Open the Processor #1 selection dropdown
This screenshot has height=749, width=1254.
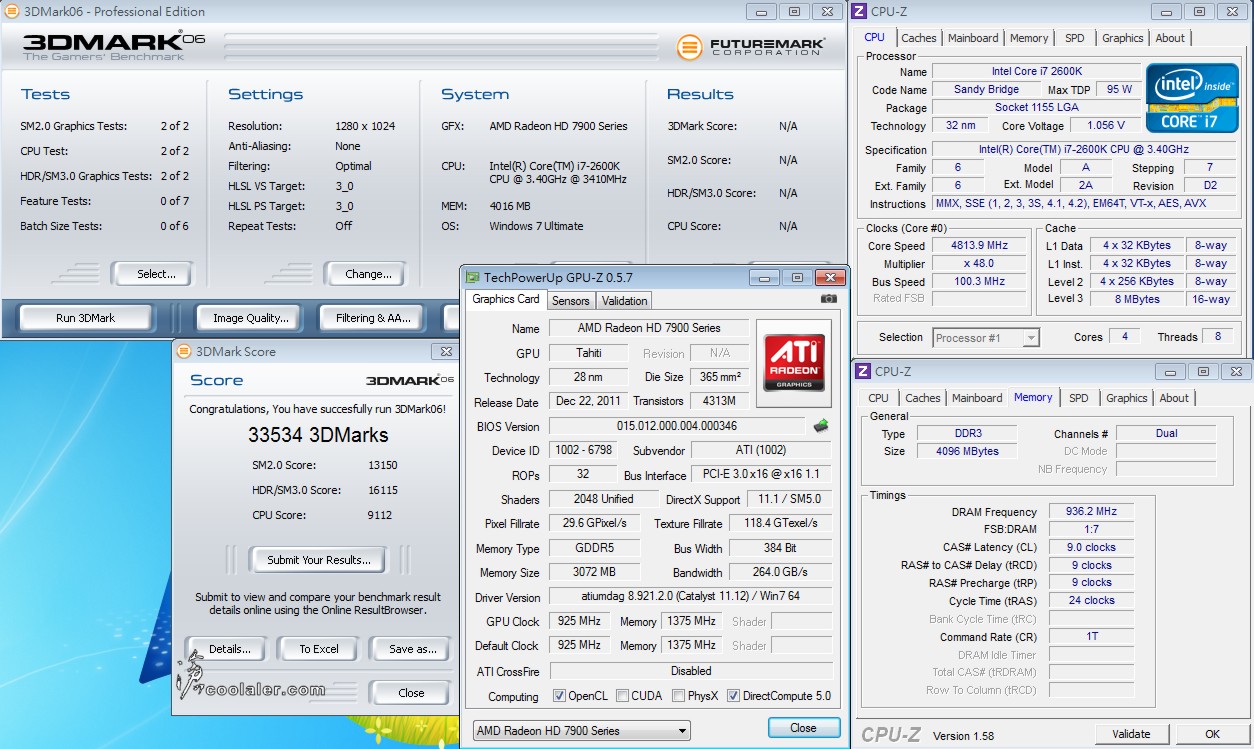(987, 338)
